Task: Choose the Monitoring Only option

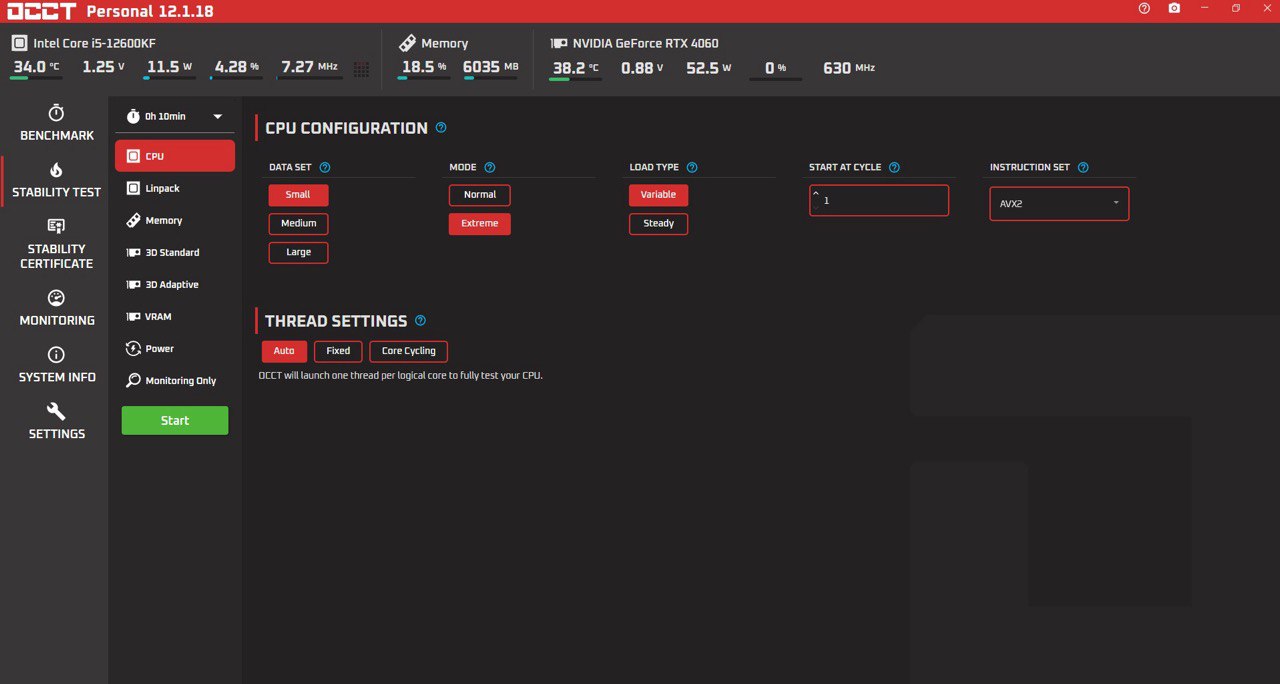Action: pyautogui.click(x=175, y=380)
